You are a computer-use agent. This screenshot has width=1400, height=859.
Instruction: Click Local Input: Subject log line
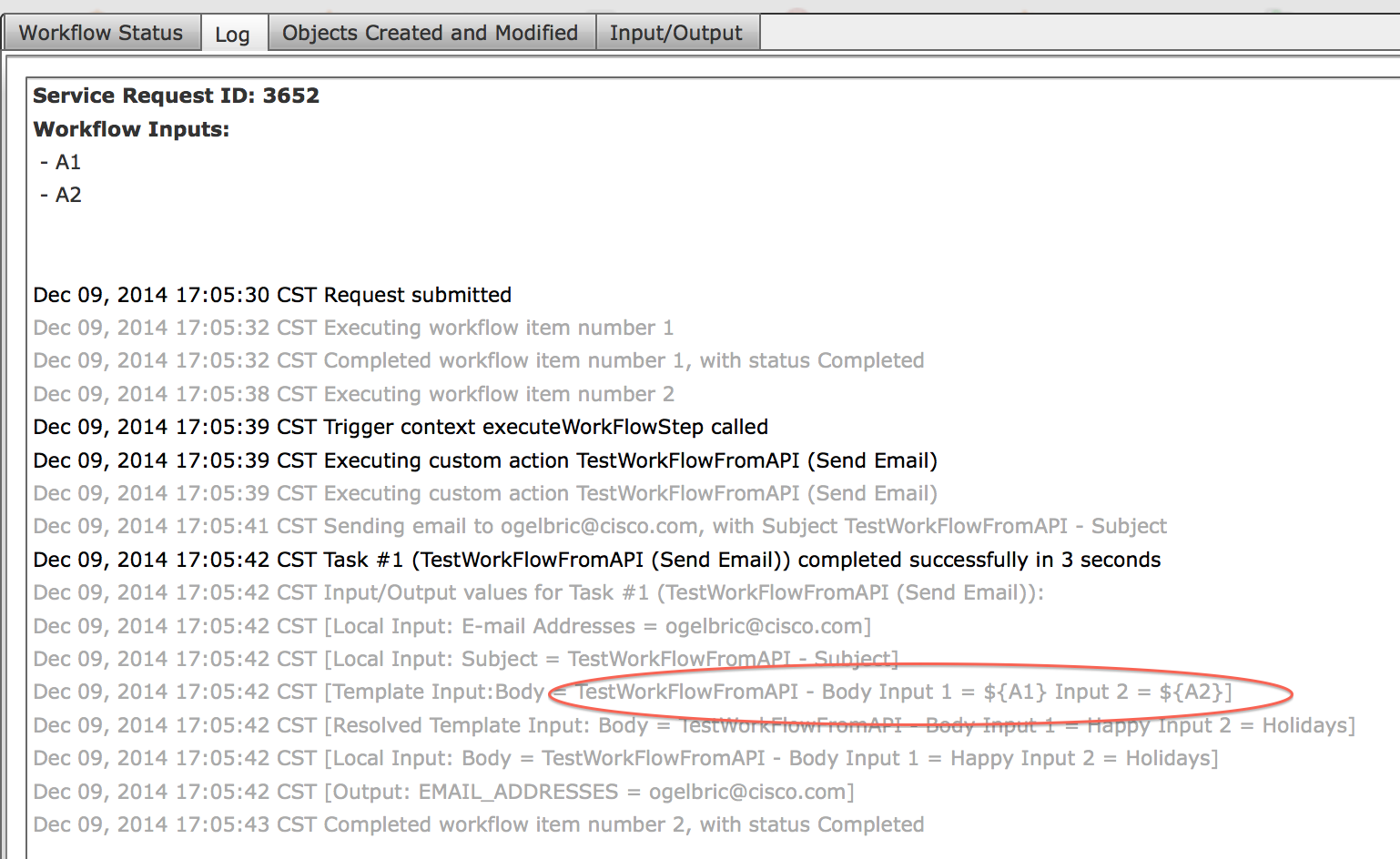(466, 659)
